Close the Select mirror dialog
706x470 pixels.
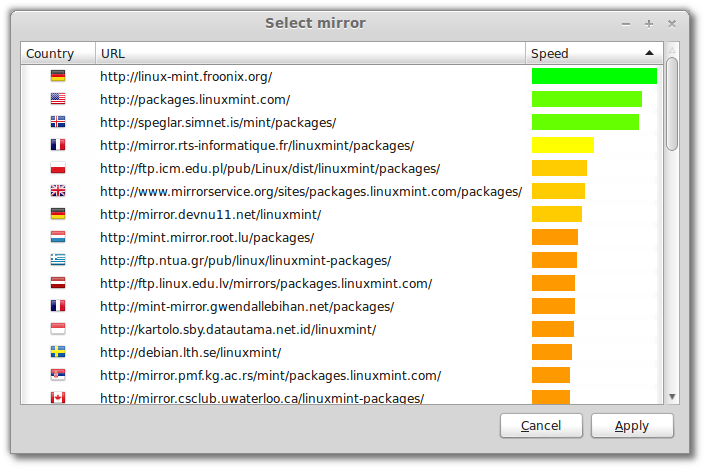pos(671,24)
